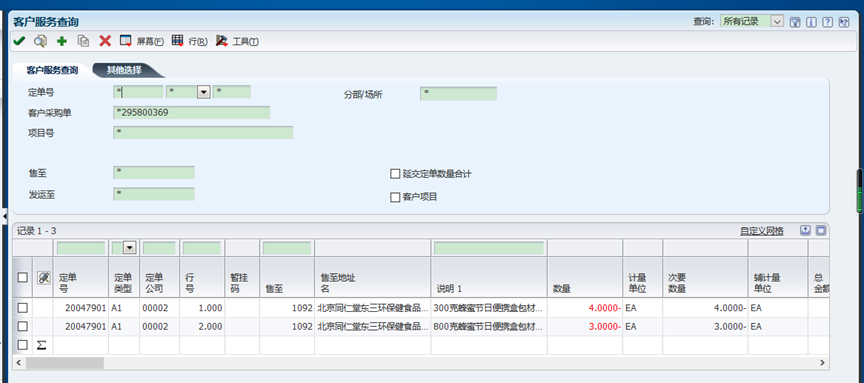864x383 pixels.
Task: Click the attachment paperclip column header icon
Action: [x=44, y=278]
